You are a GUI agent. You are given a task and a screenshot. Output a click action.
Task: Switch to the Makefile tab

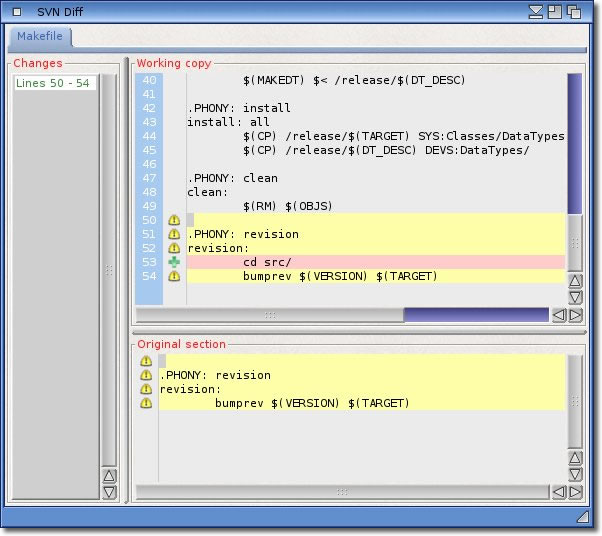pos(40,37)
